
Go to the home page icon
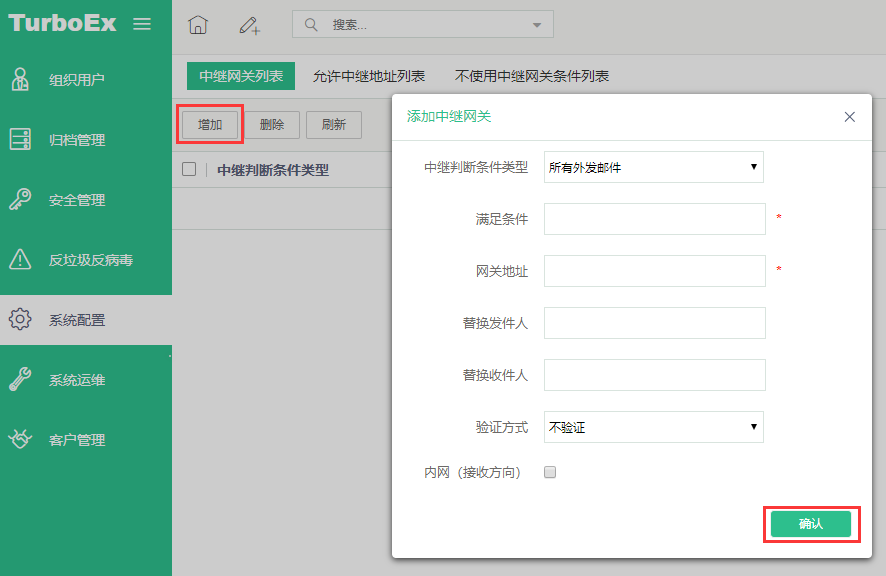(x=198, y=25)
